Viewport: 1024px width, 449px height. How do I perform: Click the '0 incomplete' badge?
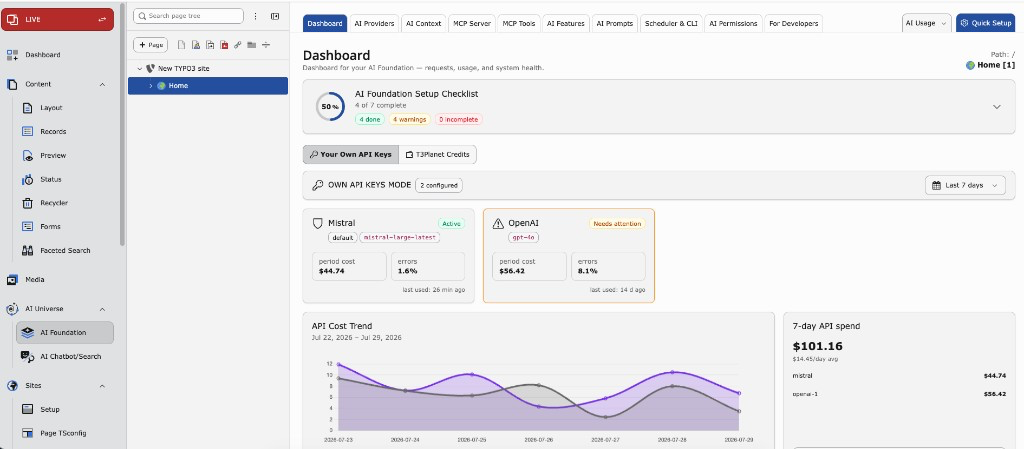(x=458, y=119)
